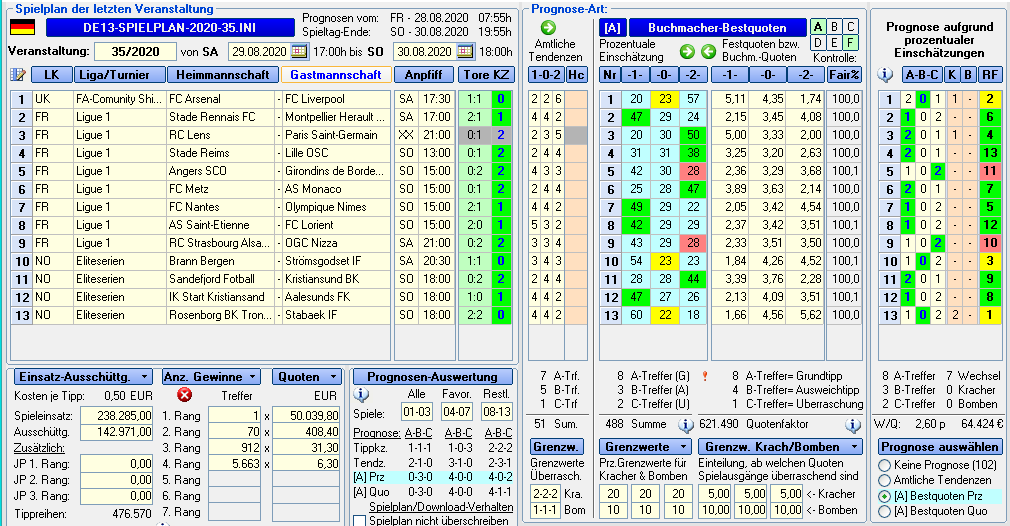Click green result cell for Stade Rennais FC
The width and height of the screenshot is (1010, 526).
point(500,117)
